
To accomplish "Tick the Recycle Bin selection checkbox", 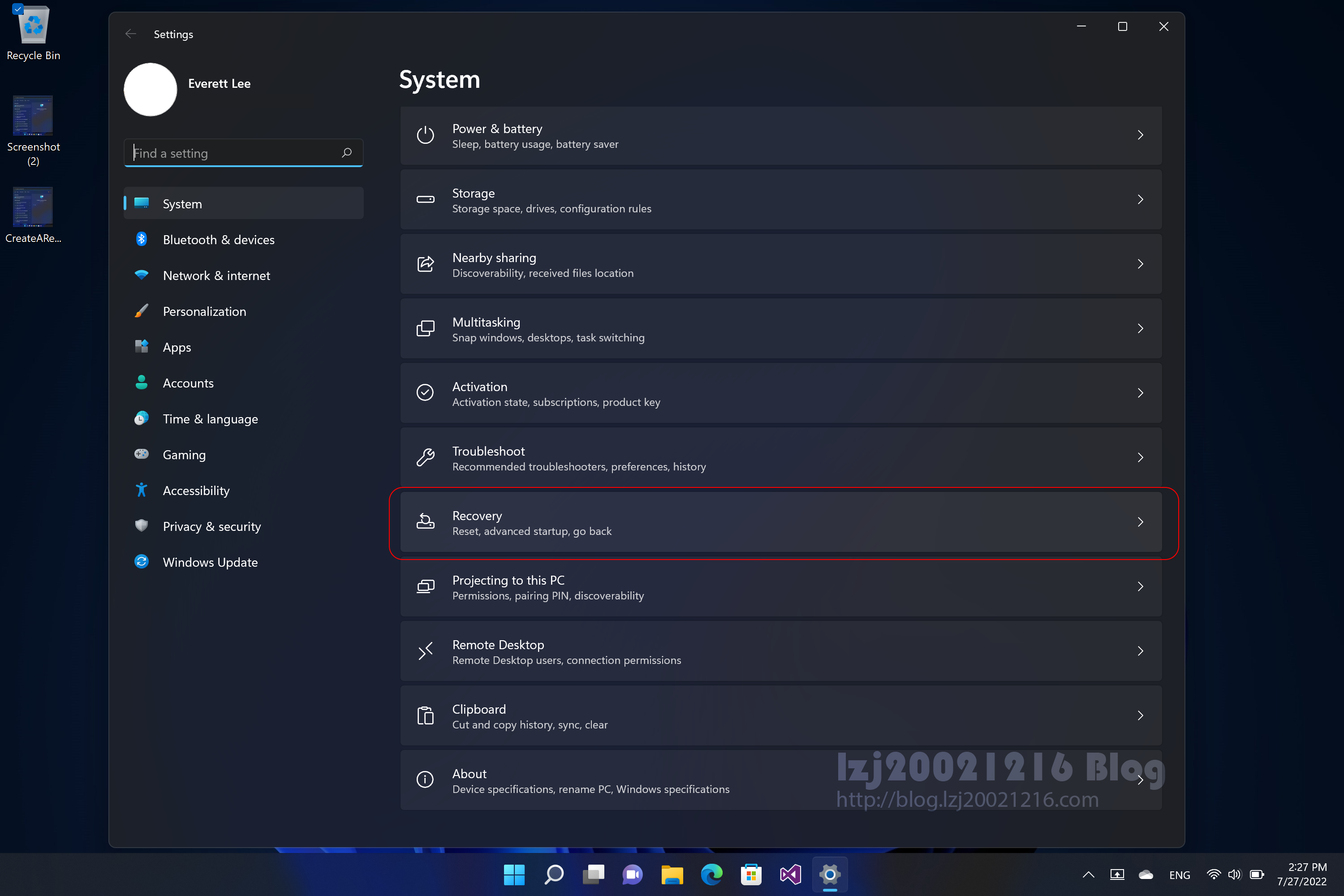I will (18, 9).
